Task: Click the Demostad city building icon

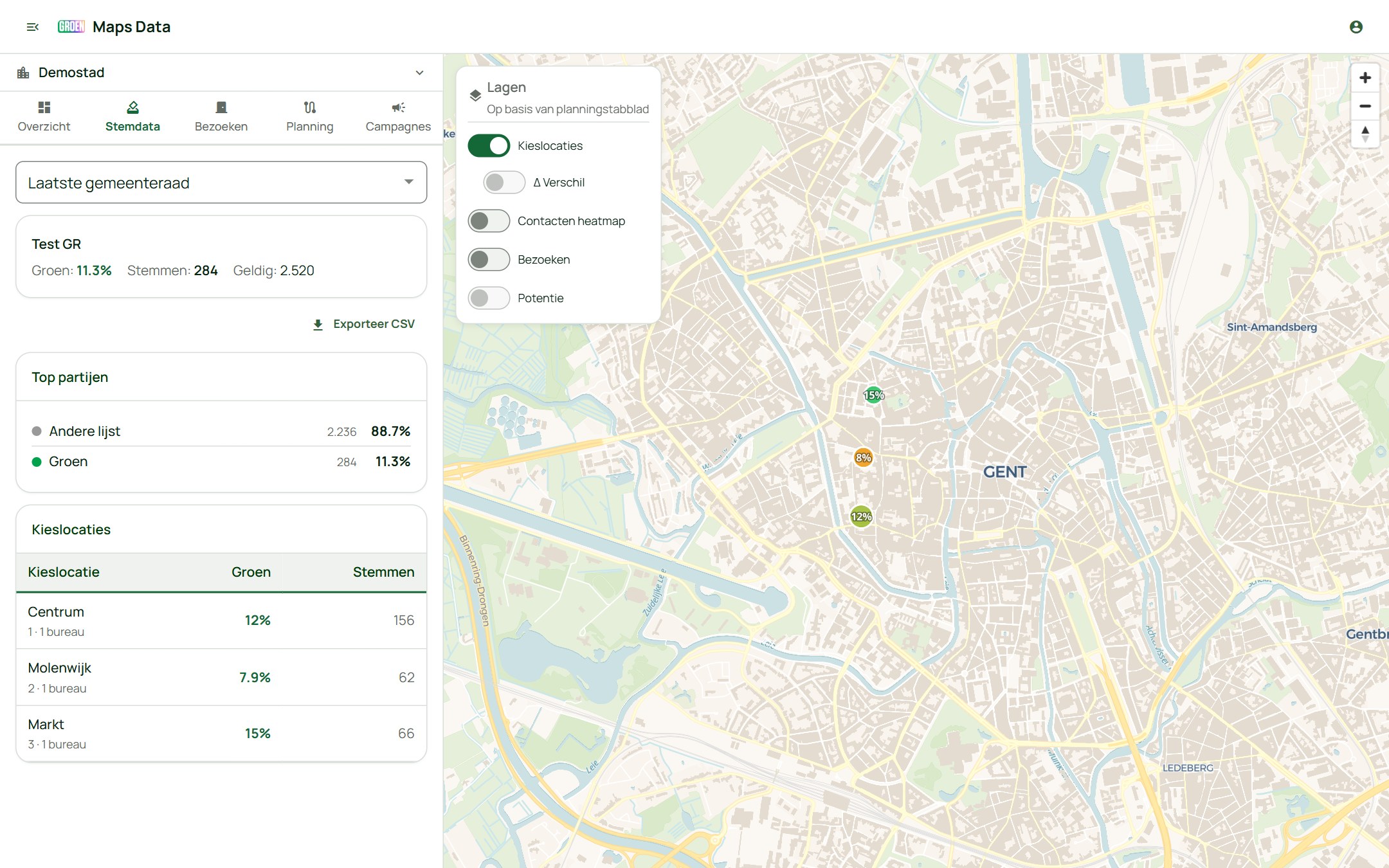Action: pos(23,73)
